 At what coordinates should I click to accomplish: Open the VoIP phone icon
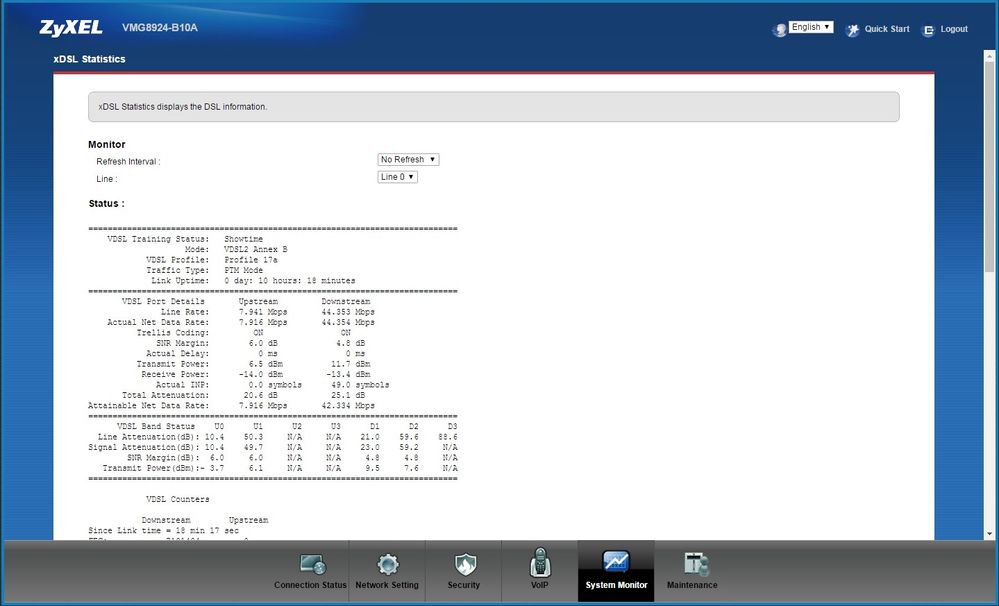tap(540, 562)
